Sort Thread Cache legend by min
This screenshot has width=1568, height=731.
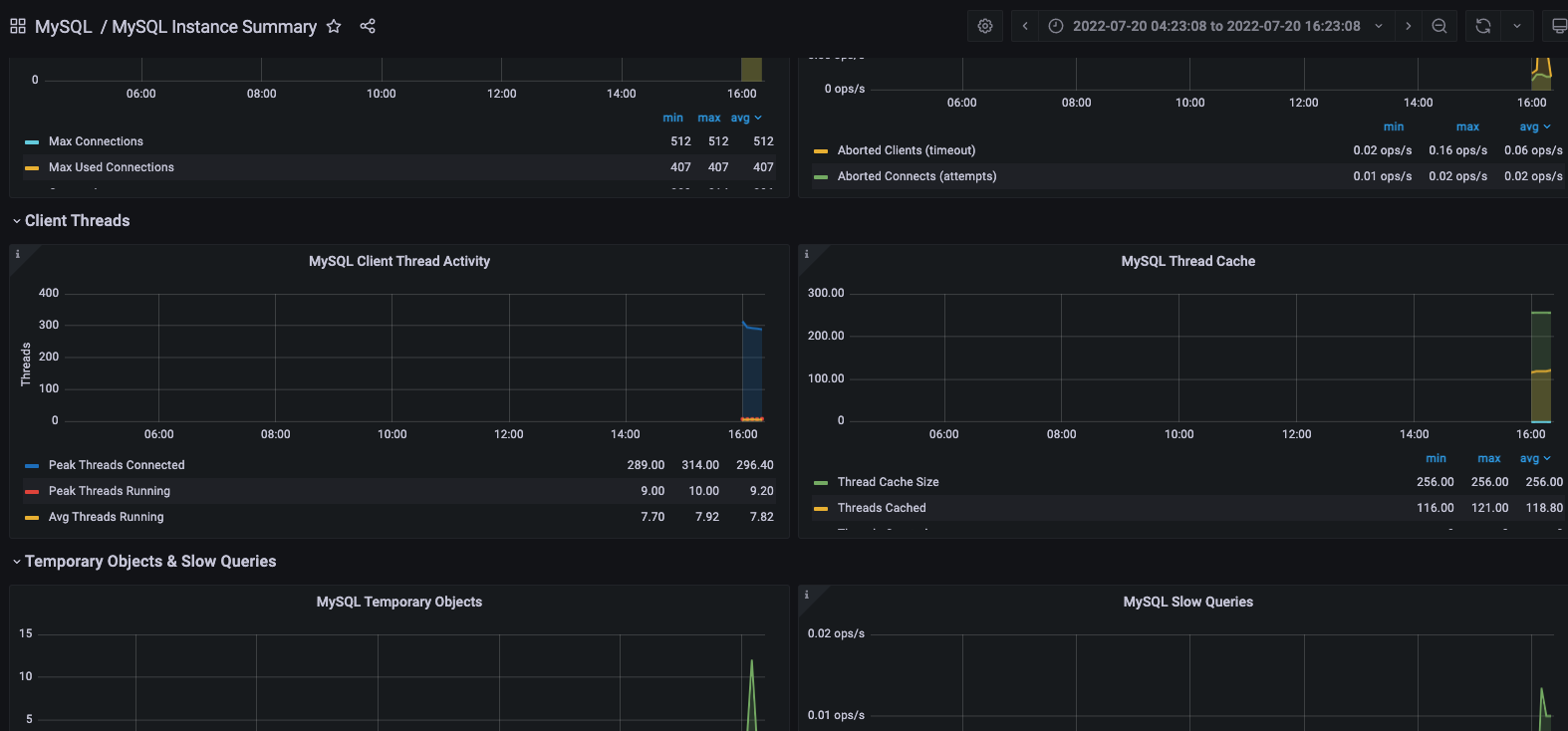(x=1436, y=458)
